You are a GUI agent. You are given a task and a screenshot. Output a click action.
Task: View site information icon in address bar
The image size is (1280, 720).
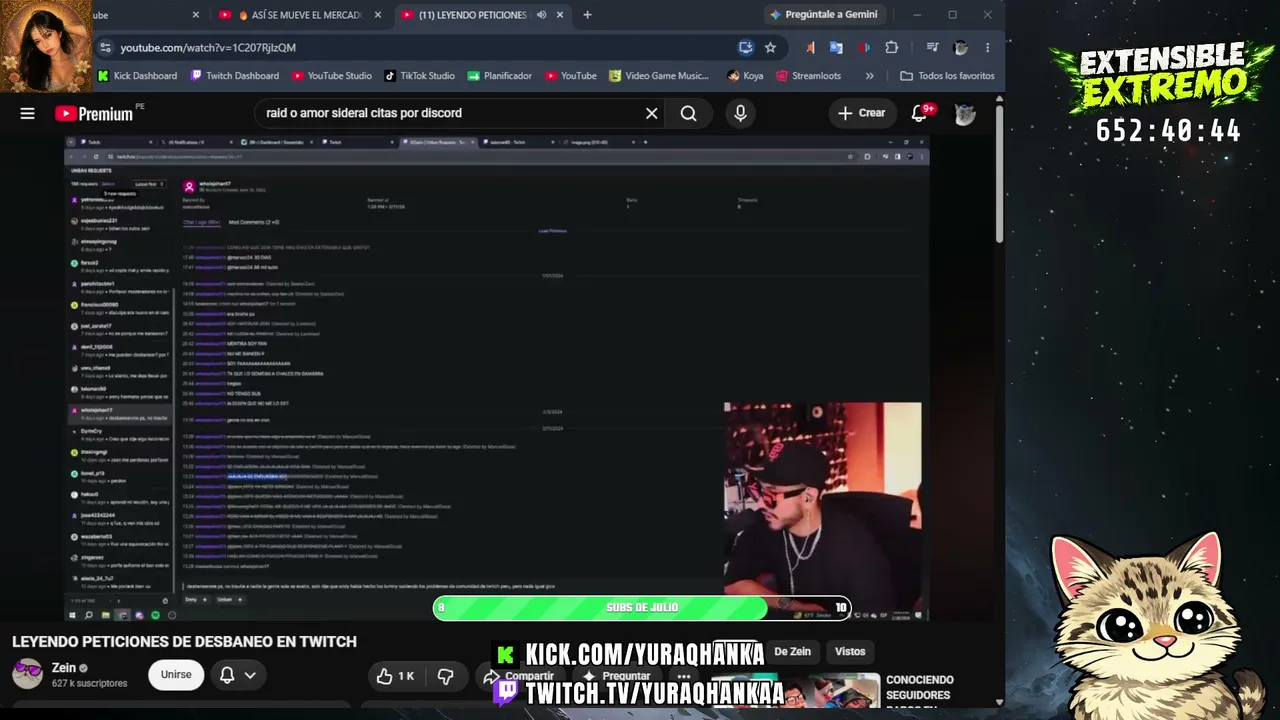pyautogui.click(x=105, y=47)
